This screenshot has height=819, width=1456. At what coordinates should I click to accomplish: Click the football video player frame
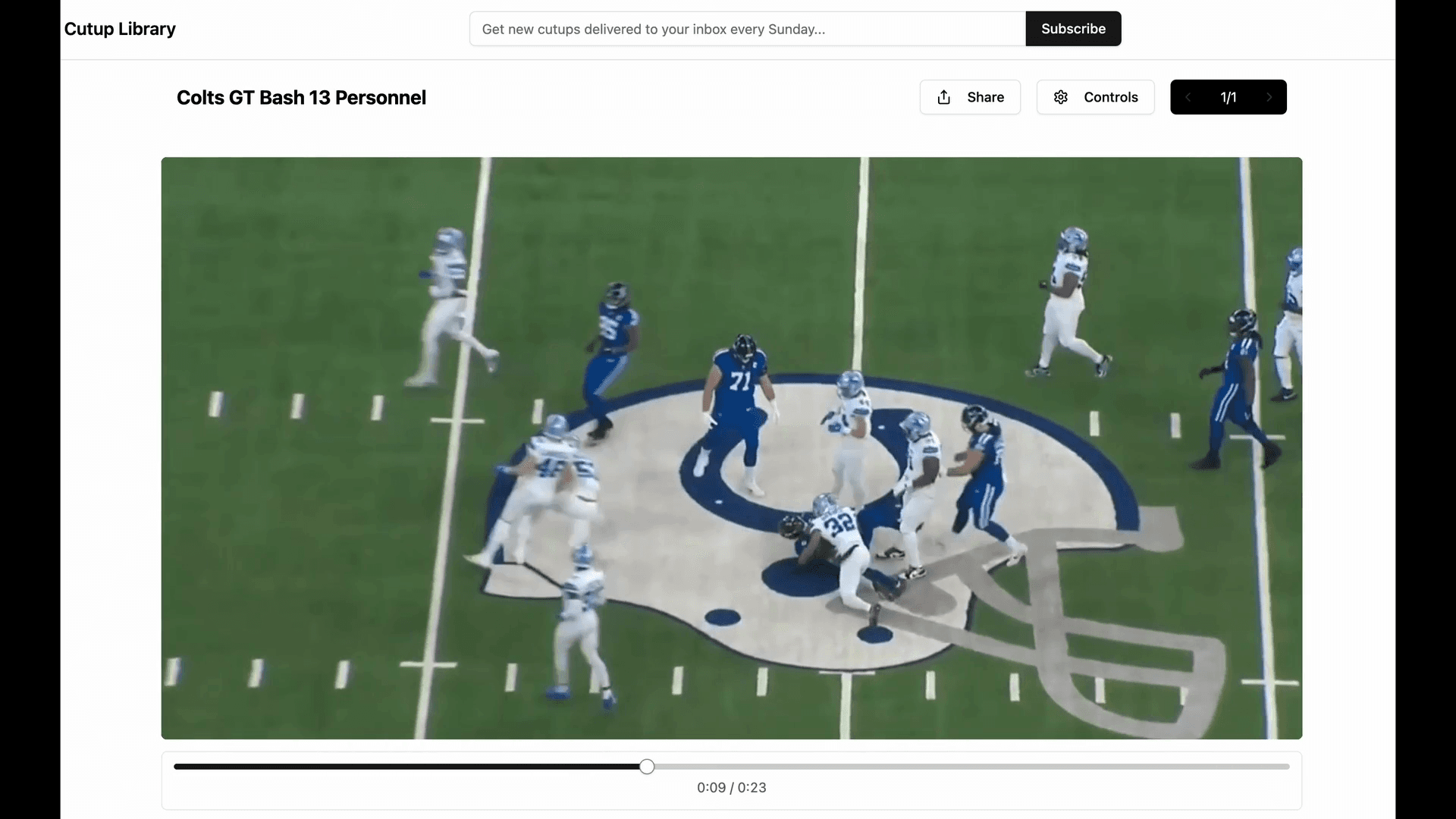coord(732,448)
